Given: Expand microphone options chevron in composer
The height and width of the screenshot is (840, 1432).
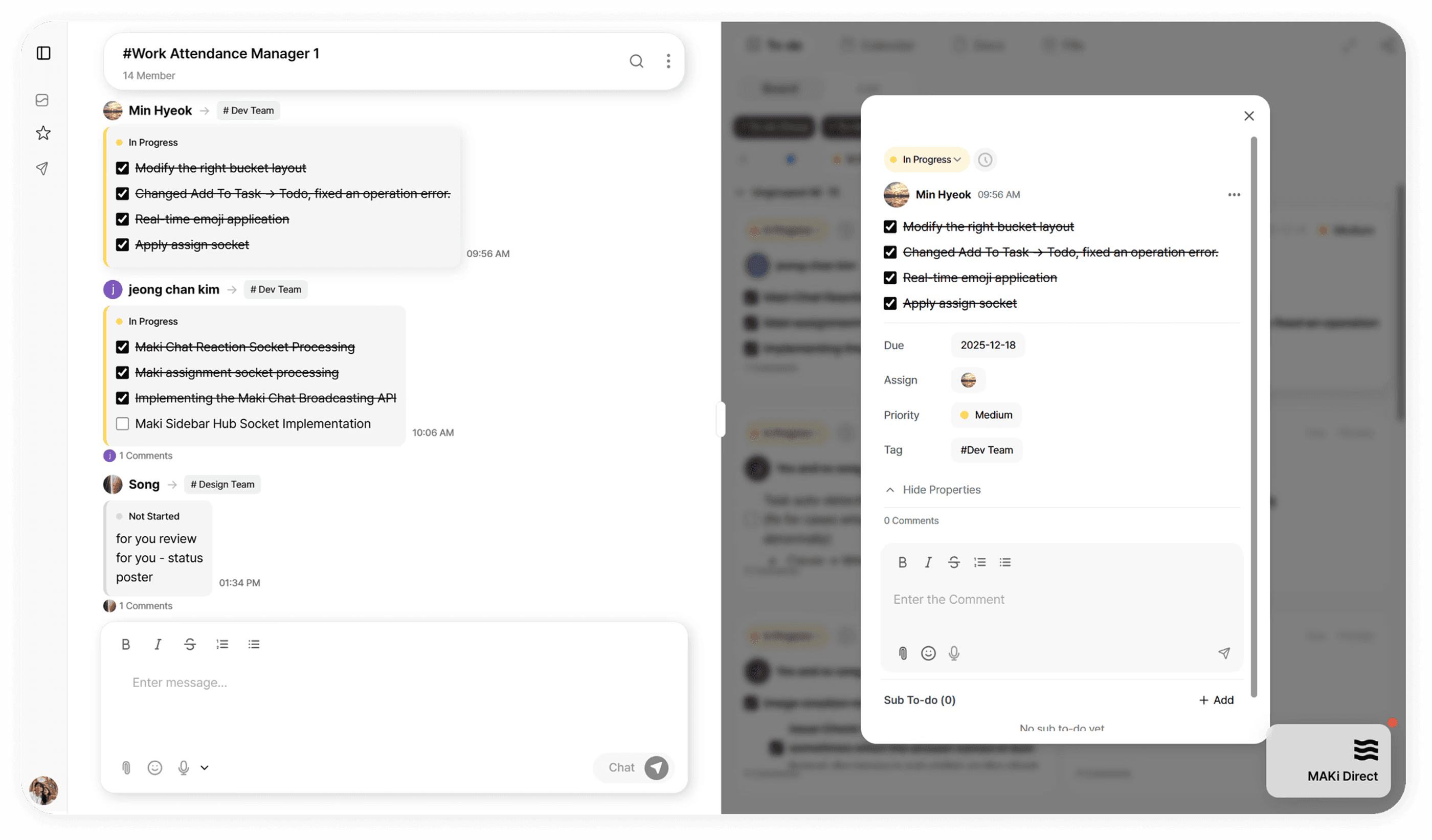Looking at the screenshot, I should pos(205,768).
